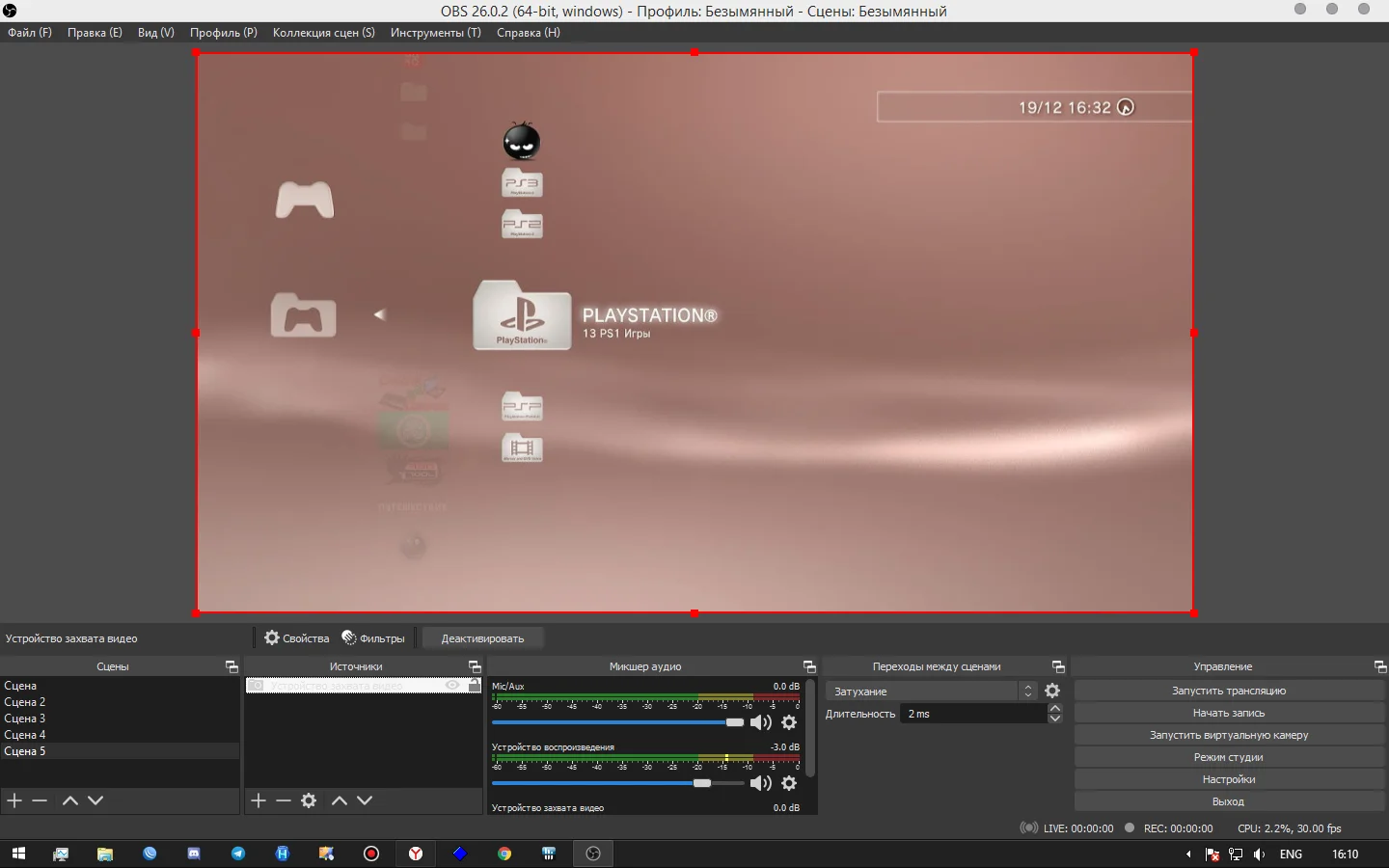Undock the Управление panel
The width and height of the screenshot is (1389, 868).
click(x=1380, y=666)
